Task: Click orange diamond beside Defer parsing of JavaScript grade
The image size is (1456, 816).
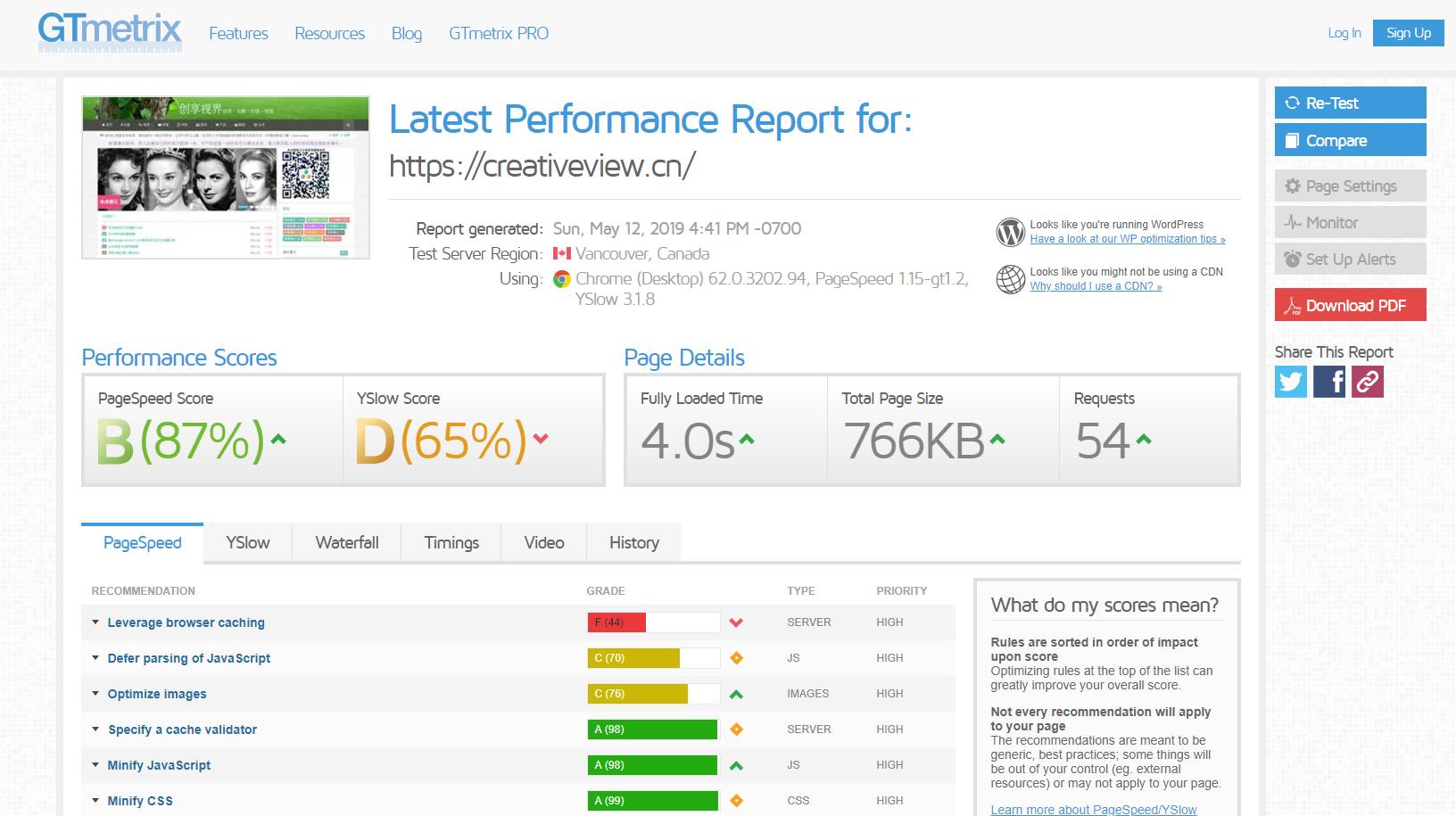Action: tap(736, 658)
